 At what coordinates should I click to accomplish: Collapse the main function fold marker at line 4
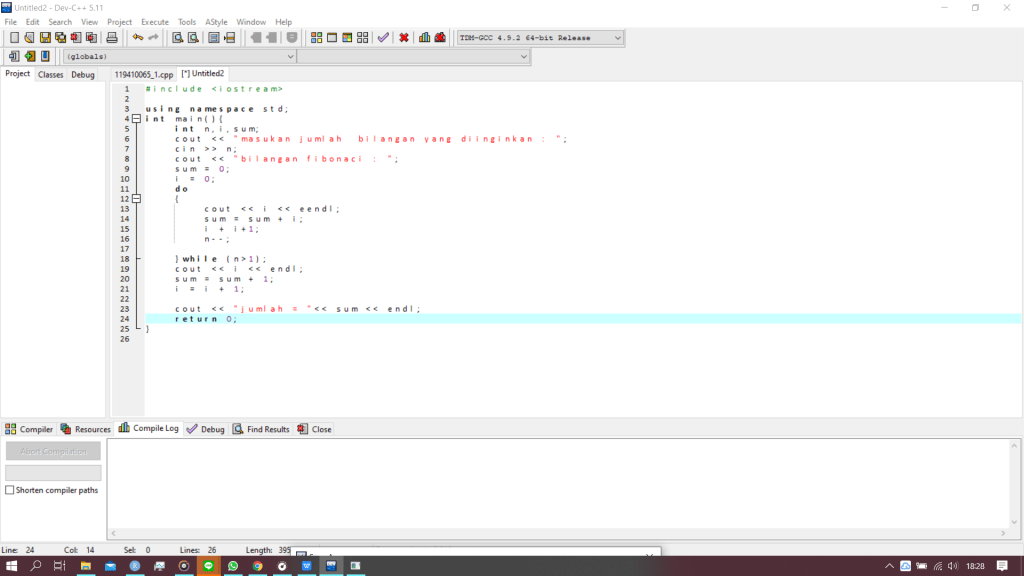tap(136, 119)
